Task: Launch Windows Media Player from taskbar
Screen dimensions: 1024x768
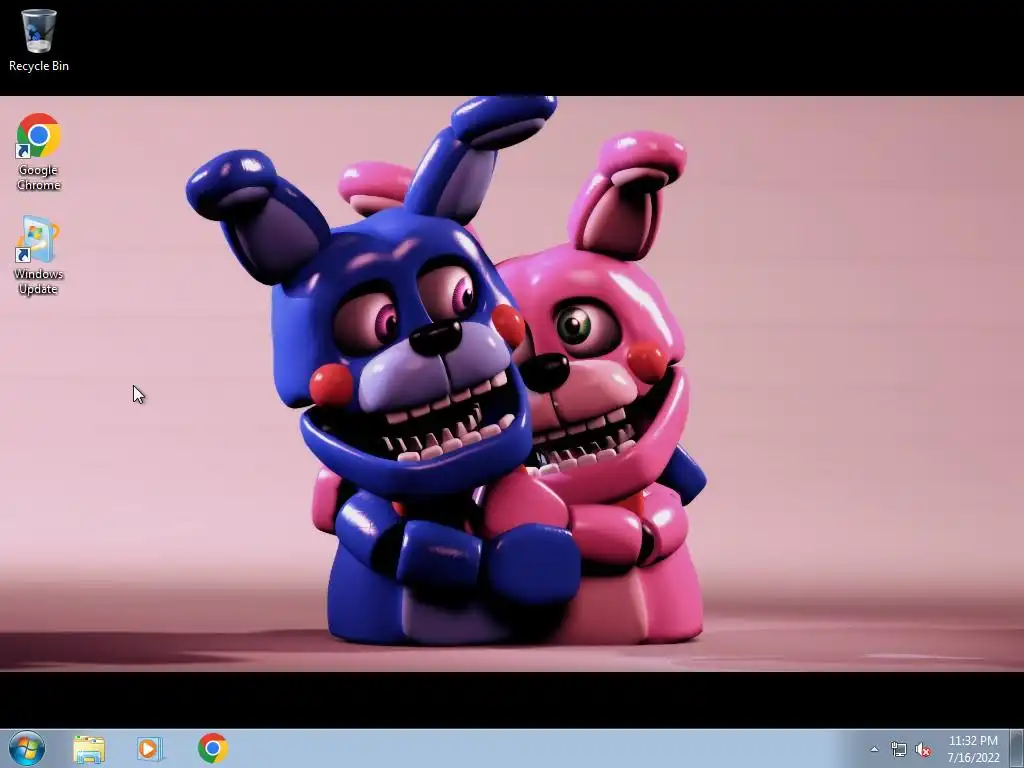Action: point(150,749)
